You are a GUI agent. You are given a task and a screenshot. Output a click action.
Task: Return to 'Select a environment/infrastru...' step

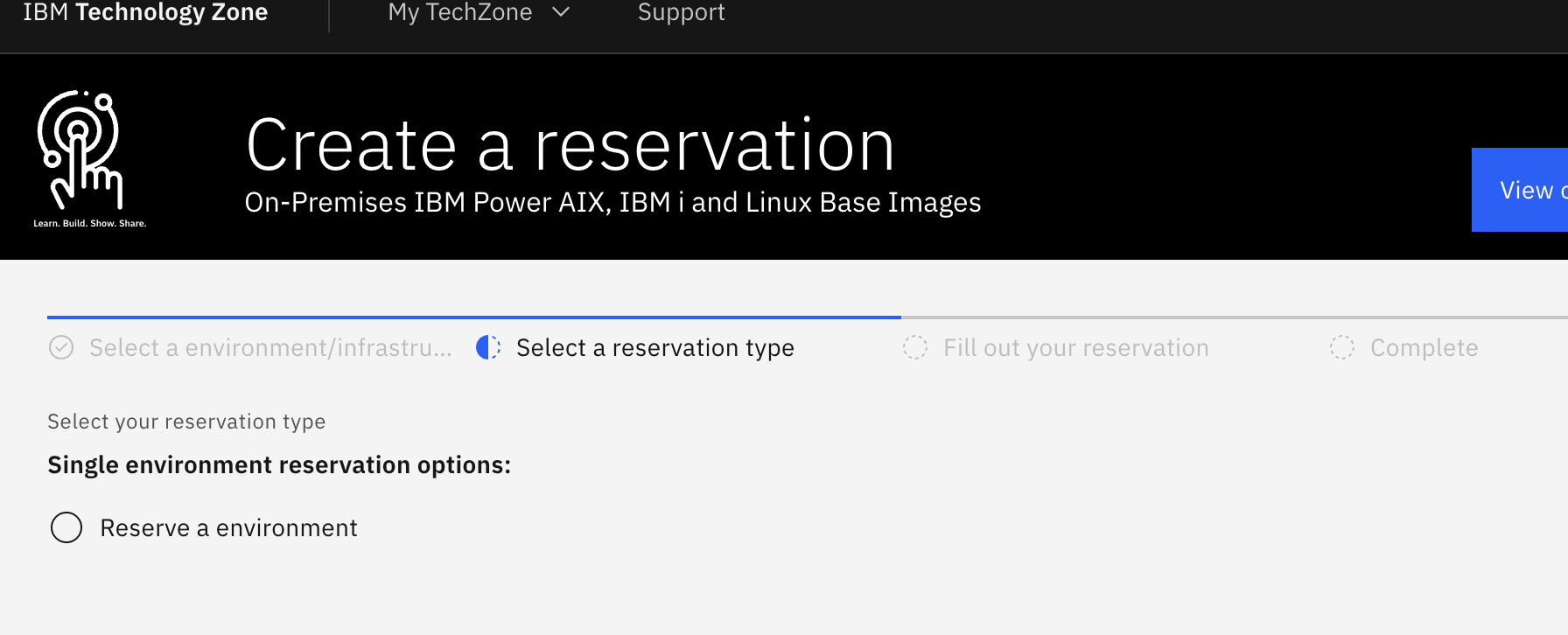point(270,348)
